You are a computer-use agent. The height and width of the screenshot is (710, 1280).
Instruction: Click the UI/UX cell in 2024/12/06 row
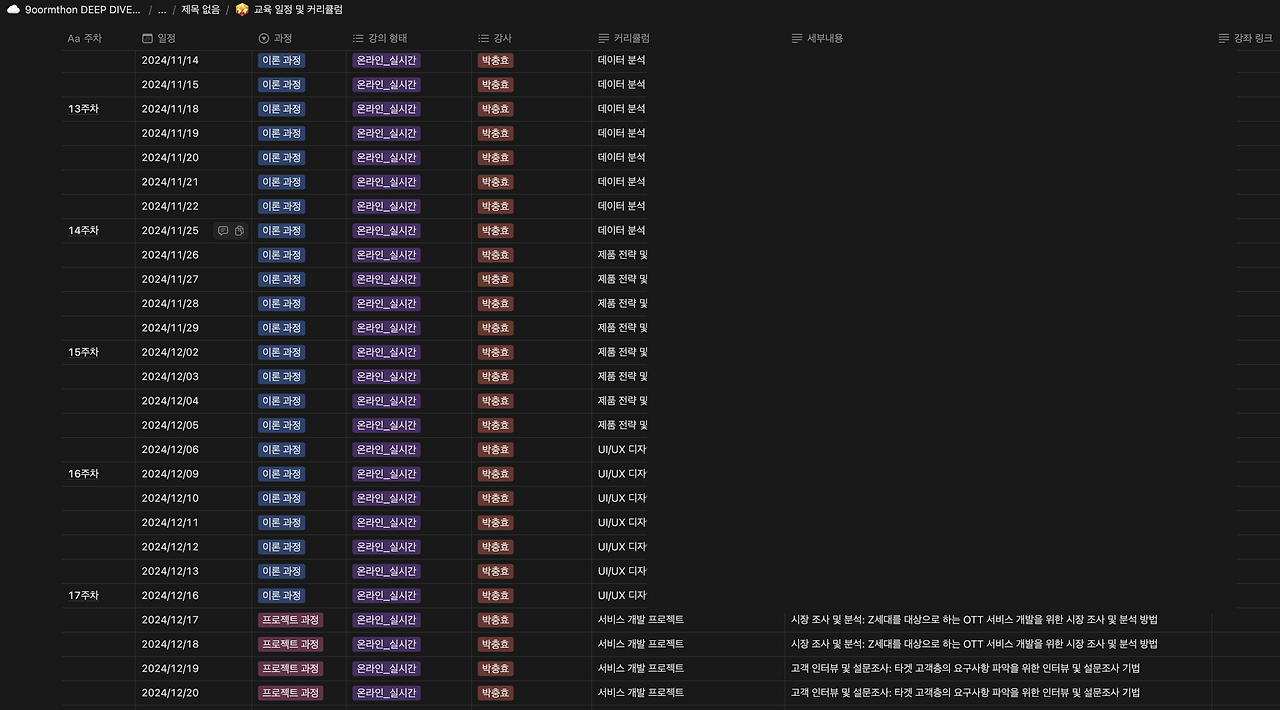[622, 450]
